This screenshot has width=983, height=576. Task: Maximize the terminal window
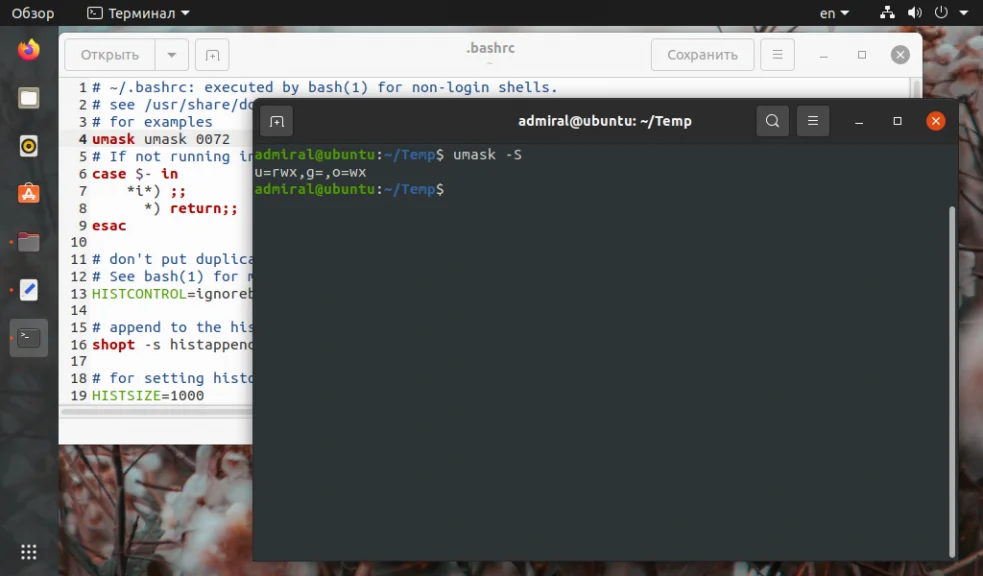897,121
